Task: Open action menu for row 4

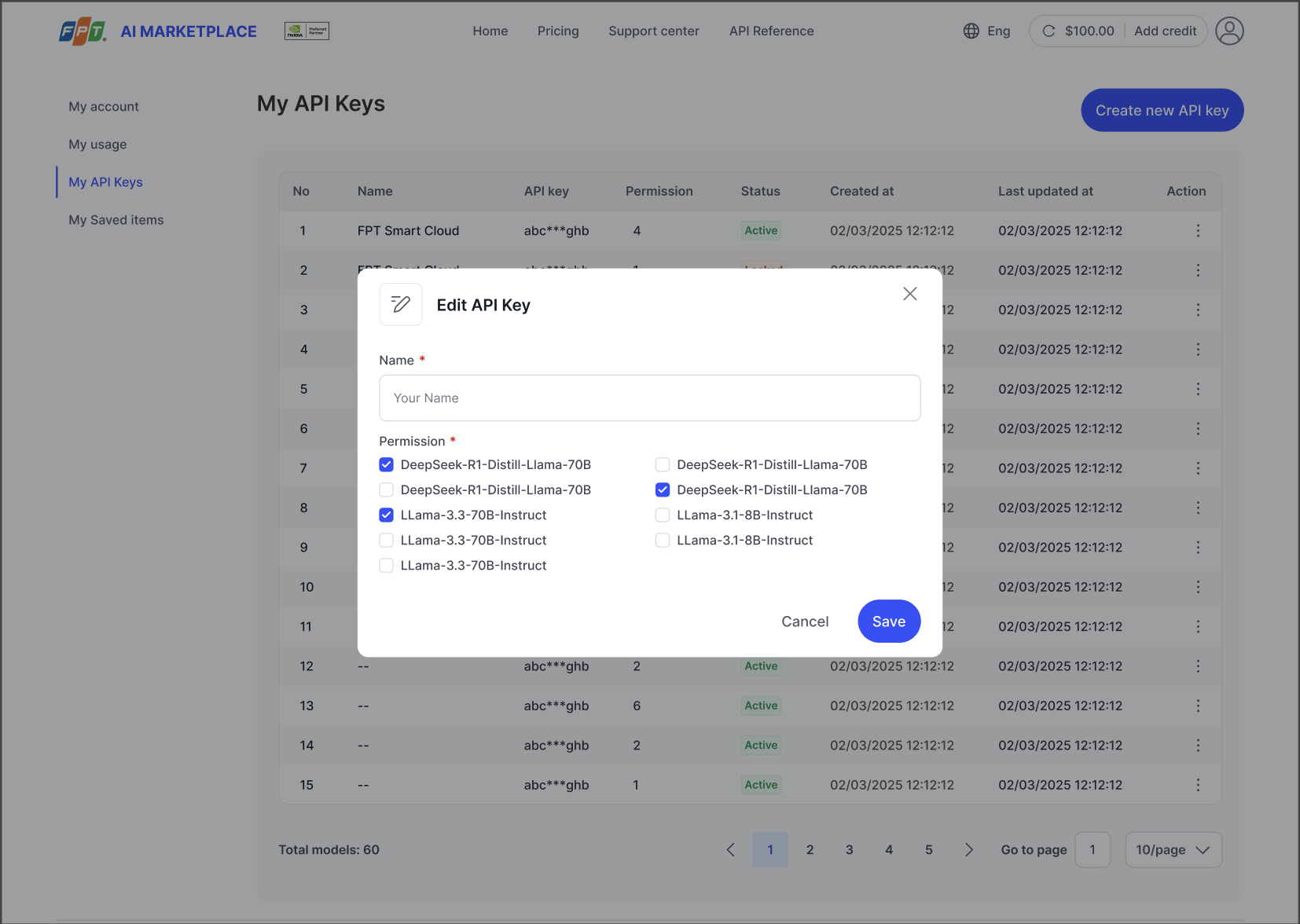Action: [1198, 350]
